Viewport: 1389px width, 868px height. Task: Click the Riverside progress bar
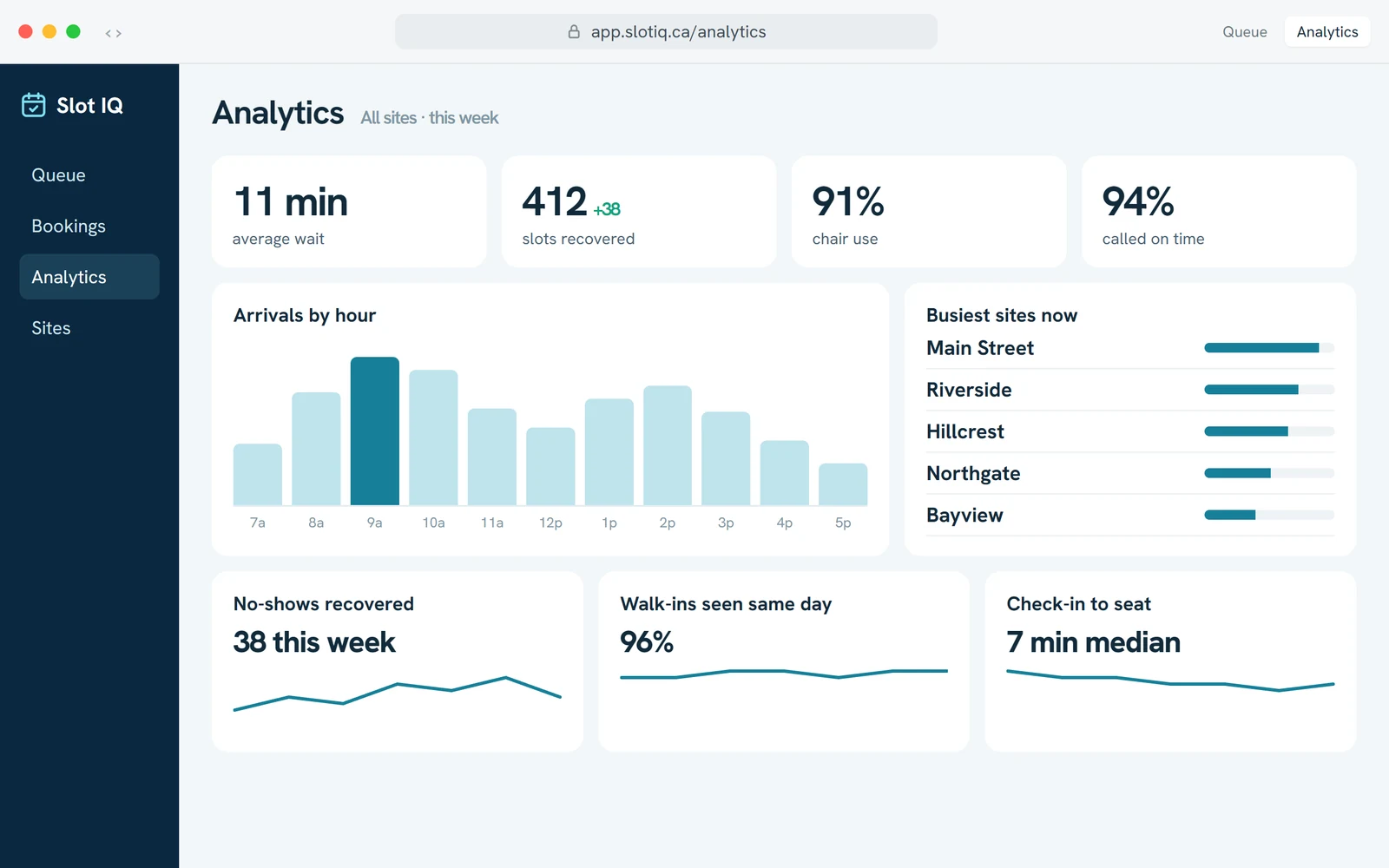click(x=1269, y=390)
